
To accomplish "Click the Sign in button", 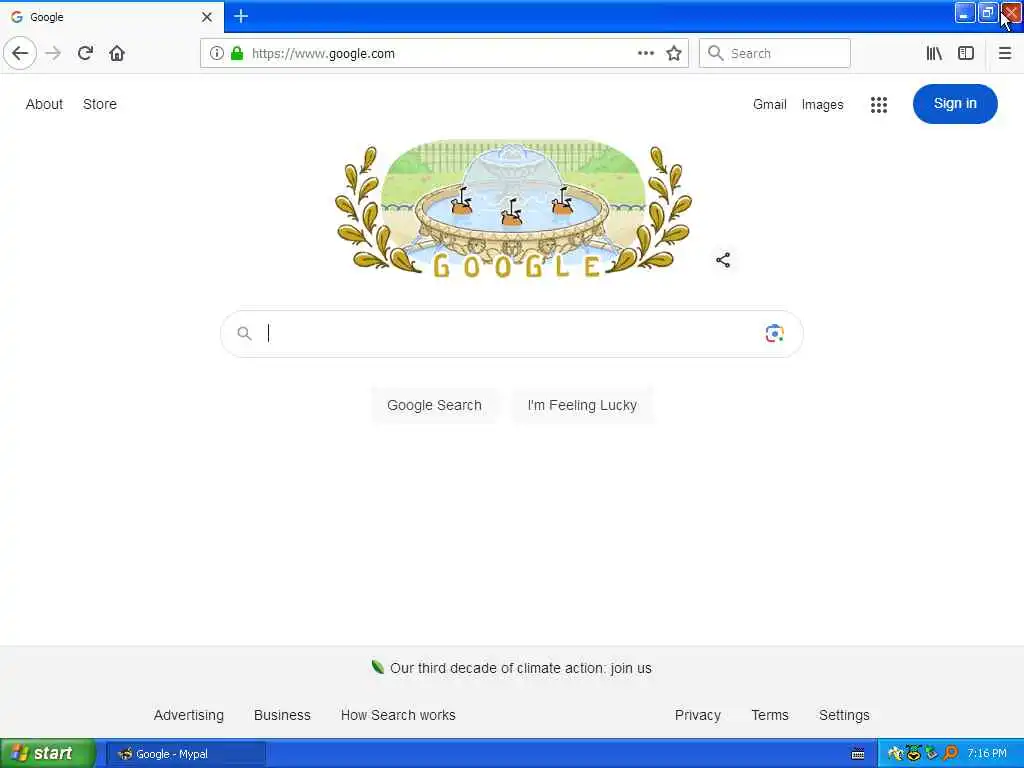I will click(955, 104).
